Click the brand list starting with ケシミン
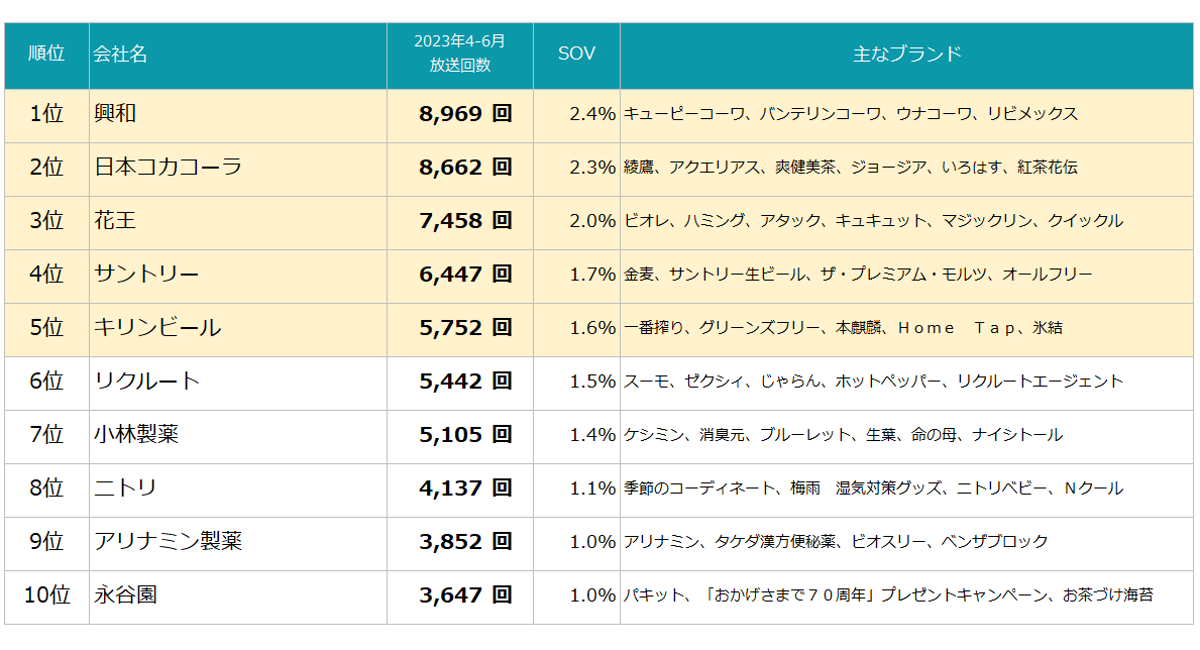 click(x=843, y=435)
